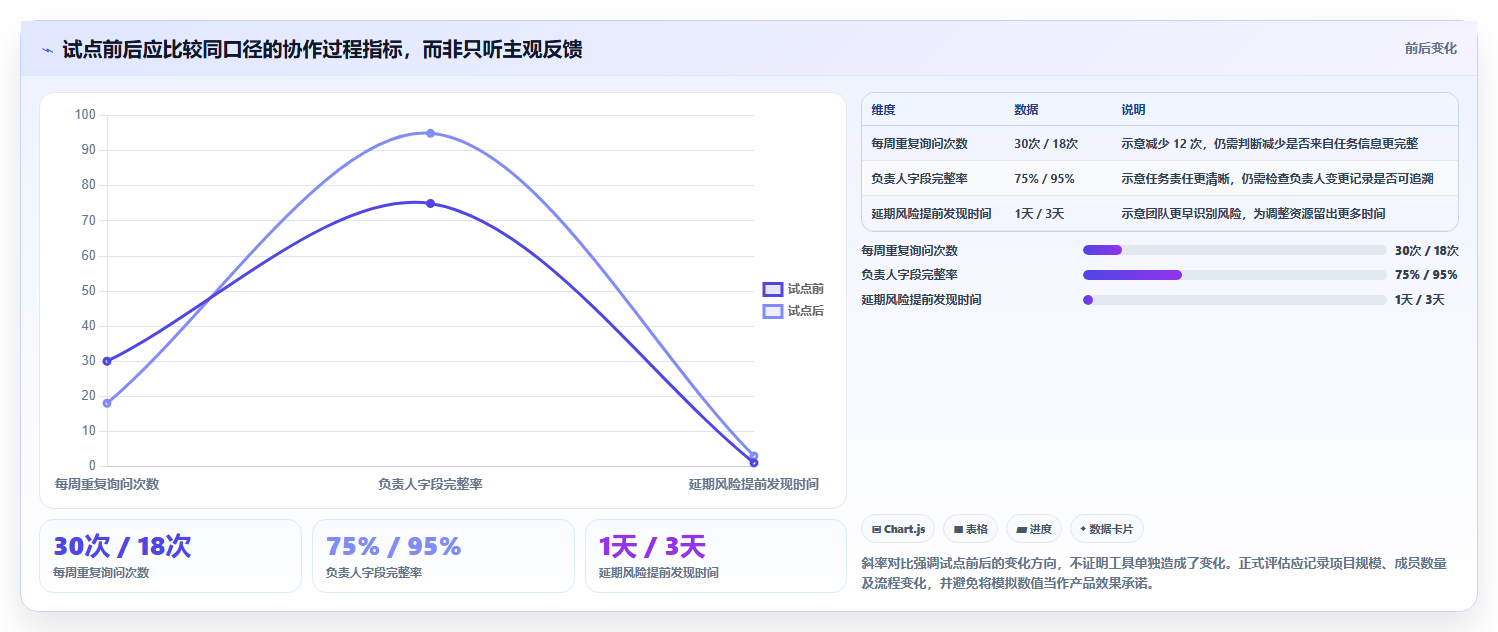Click description starting 示意团队更早识别风险
The image size is (1498, 632).
(1253, 214)
